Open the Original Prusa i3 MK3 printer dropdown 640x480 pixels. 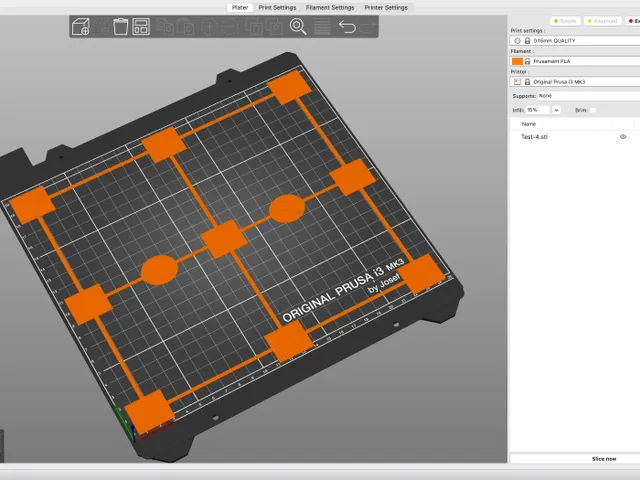pos(575,82)
